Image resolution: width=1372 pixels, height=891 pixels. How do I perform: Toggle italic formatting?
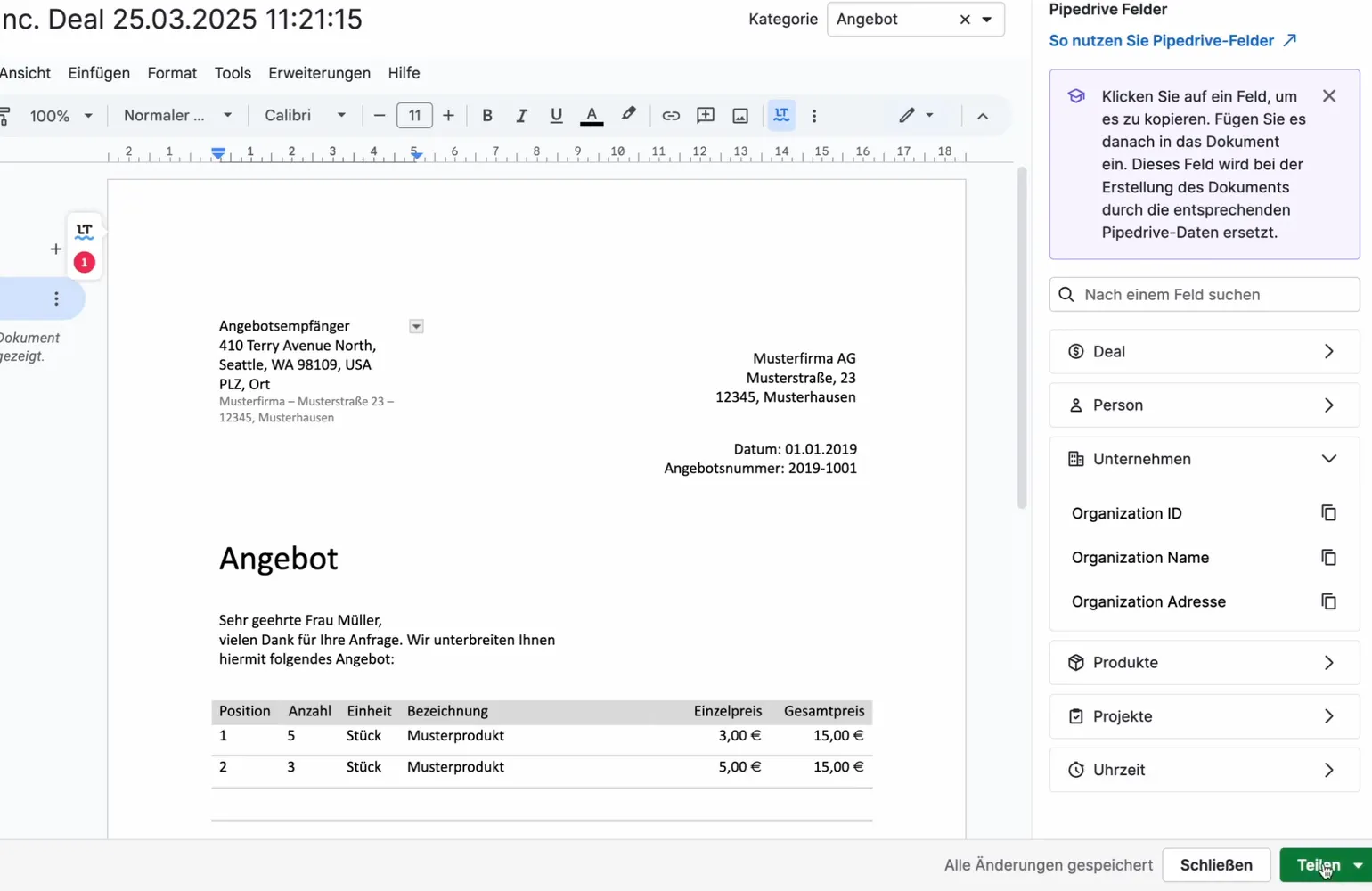tap(521, 116)
